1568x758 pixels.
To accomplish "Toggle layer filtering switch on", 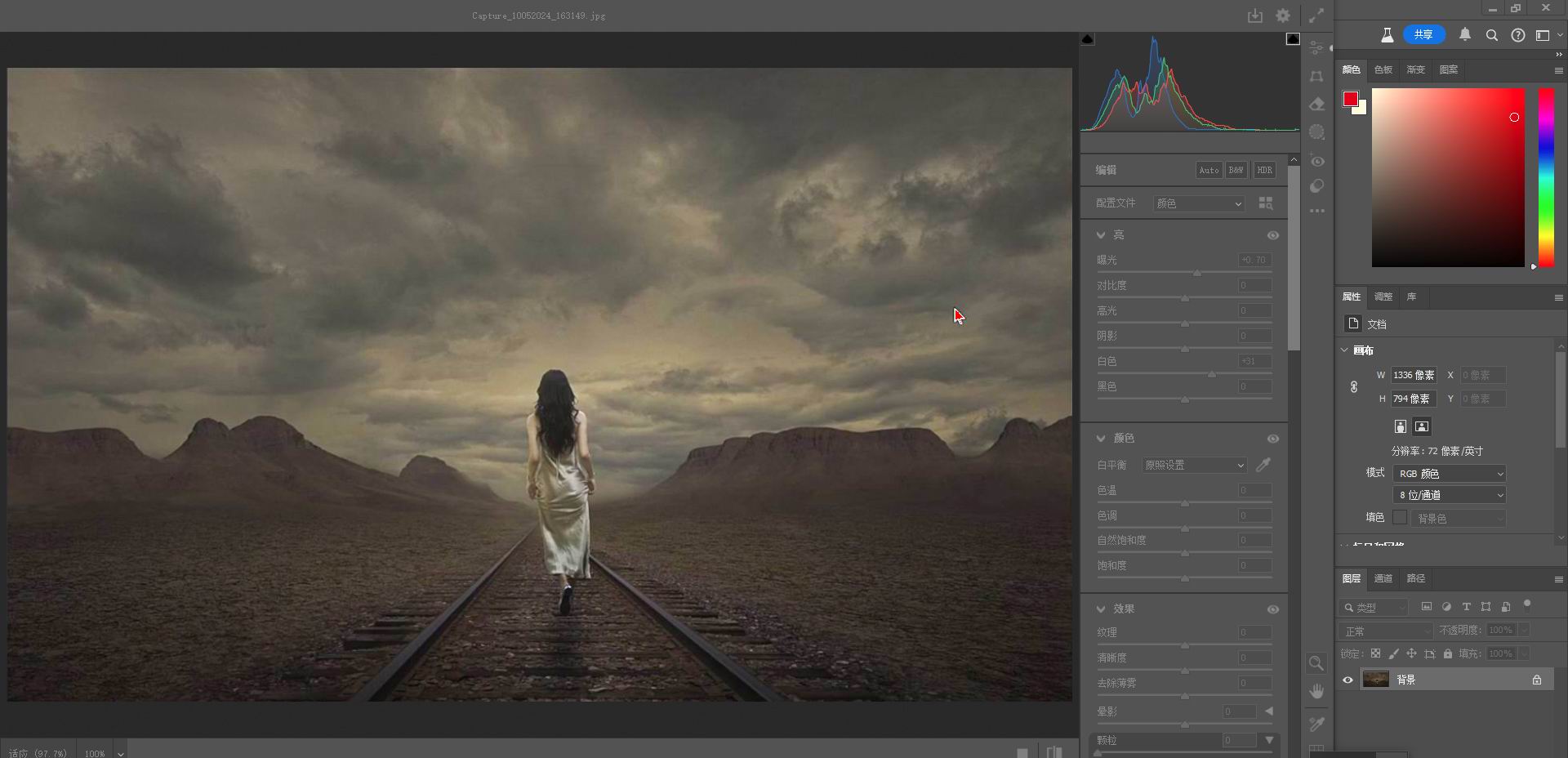I will [1527, 606].
